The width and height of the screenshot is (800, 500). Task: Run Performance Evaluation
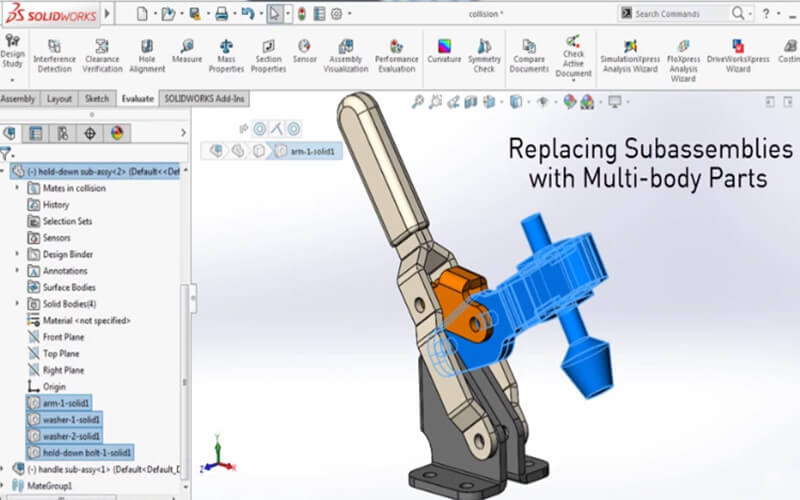396,56
